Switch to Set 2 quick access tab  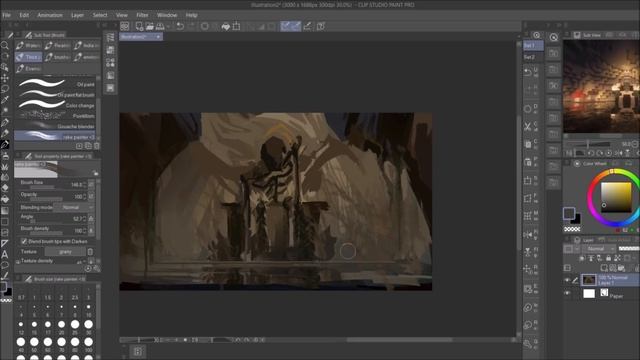(533, 57)
